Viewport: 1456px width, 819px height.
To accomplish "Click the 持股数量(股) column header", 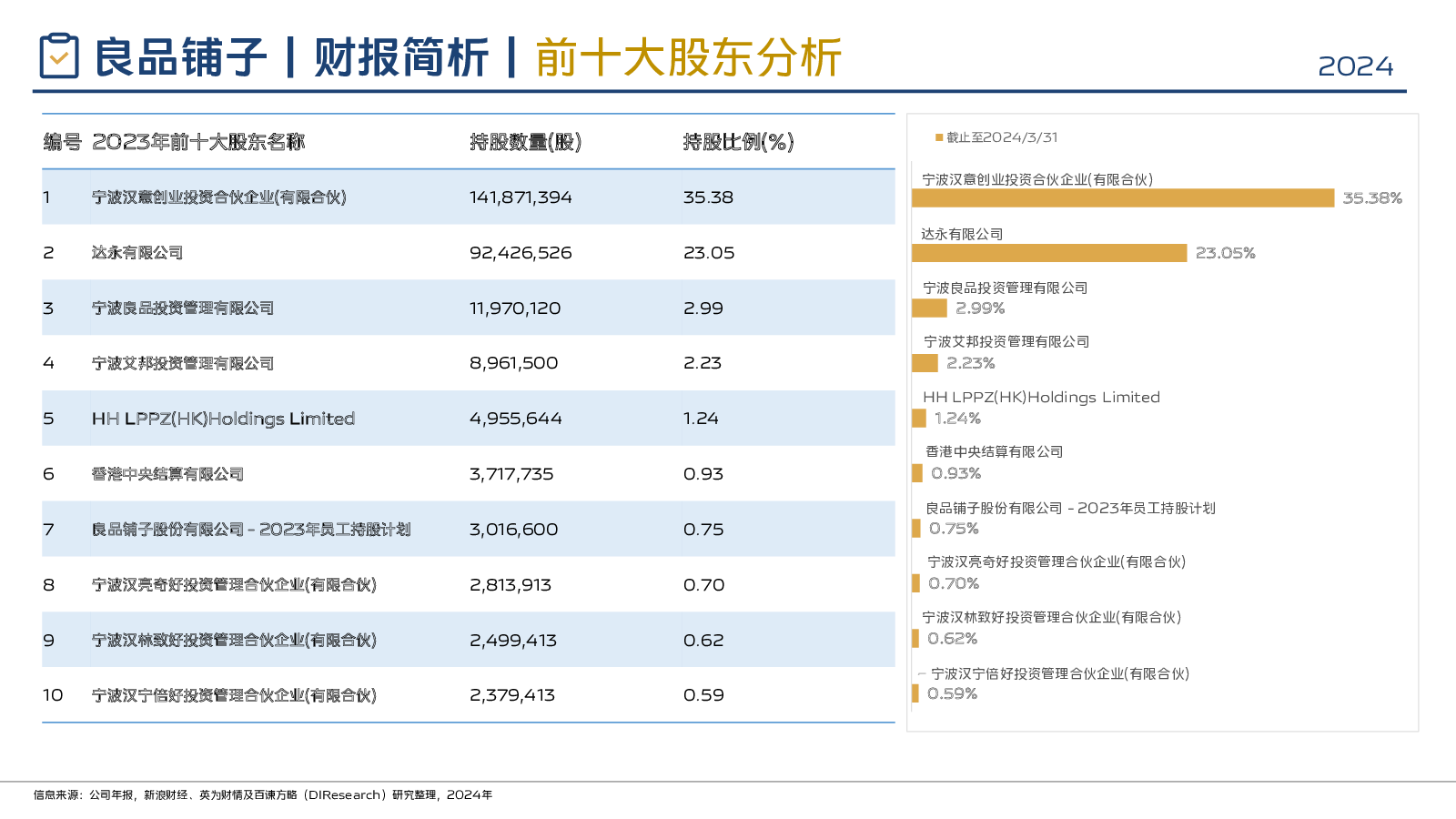I will point(525,142).
